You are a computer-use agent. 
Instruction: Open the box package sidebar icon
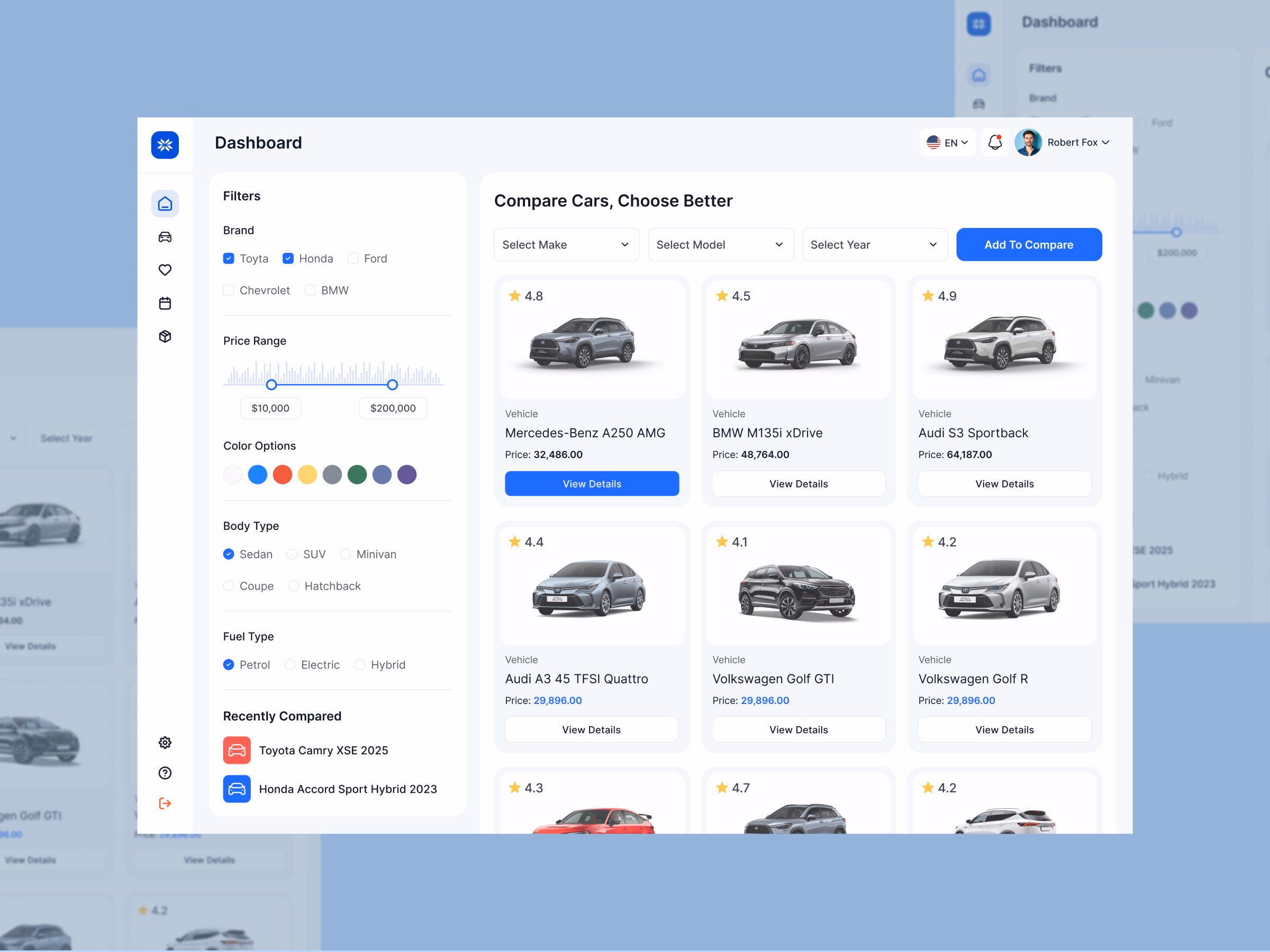click(165, 336)
